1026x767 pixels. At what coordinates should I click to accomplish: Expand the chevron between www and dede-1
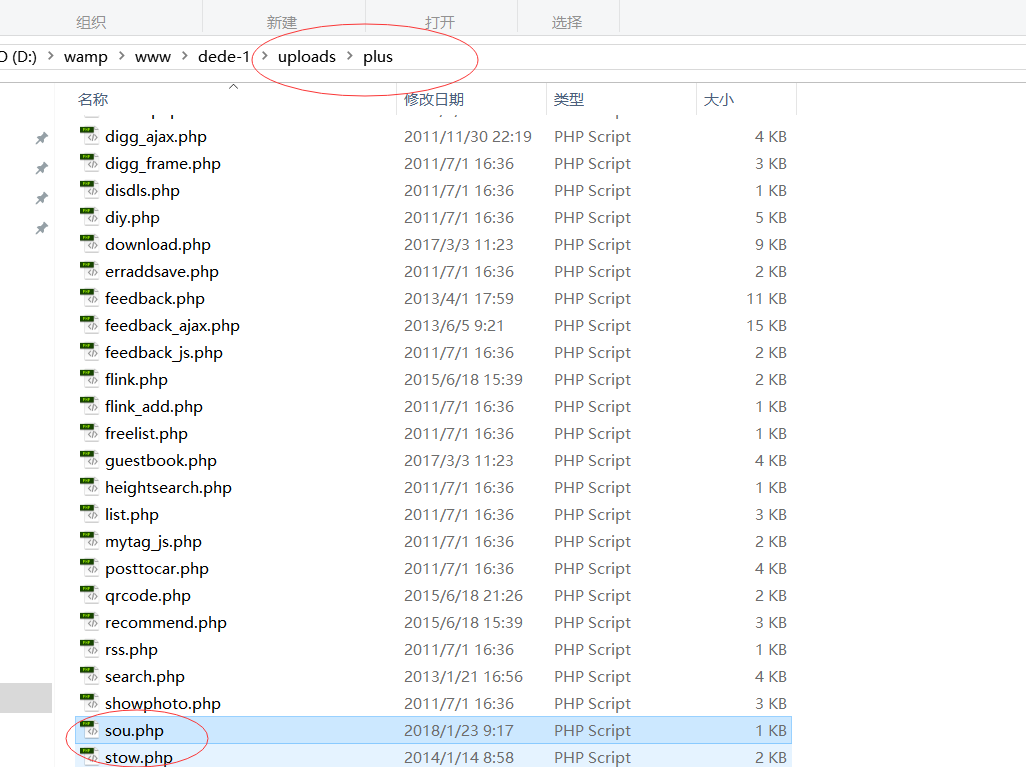tap(185, 57)
